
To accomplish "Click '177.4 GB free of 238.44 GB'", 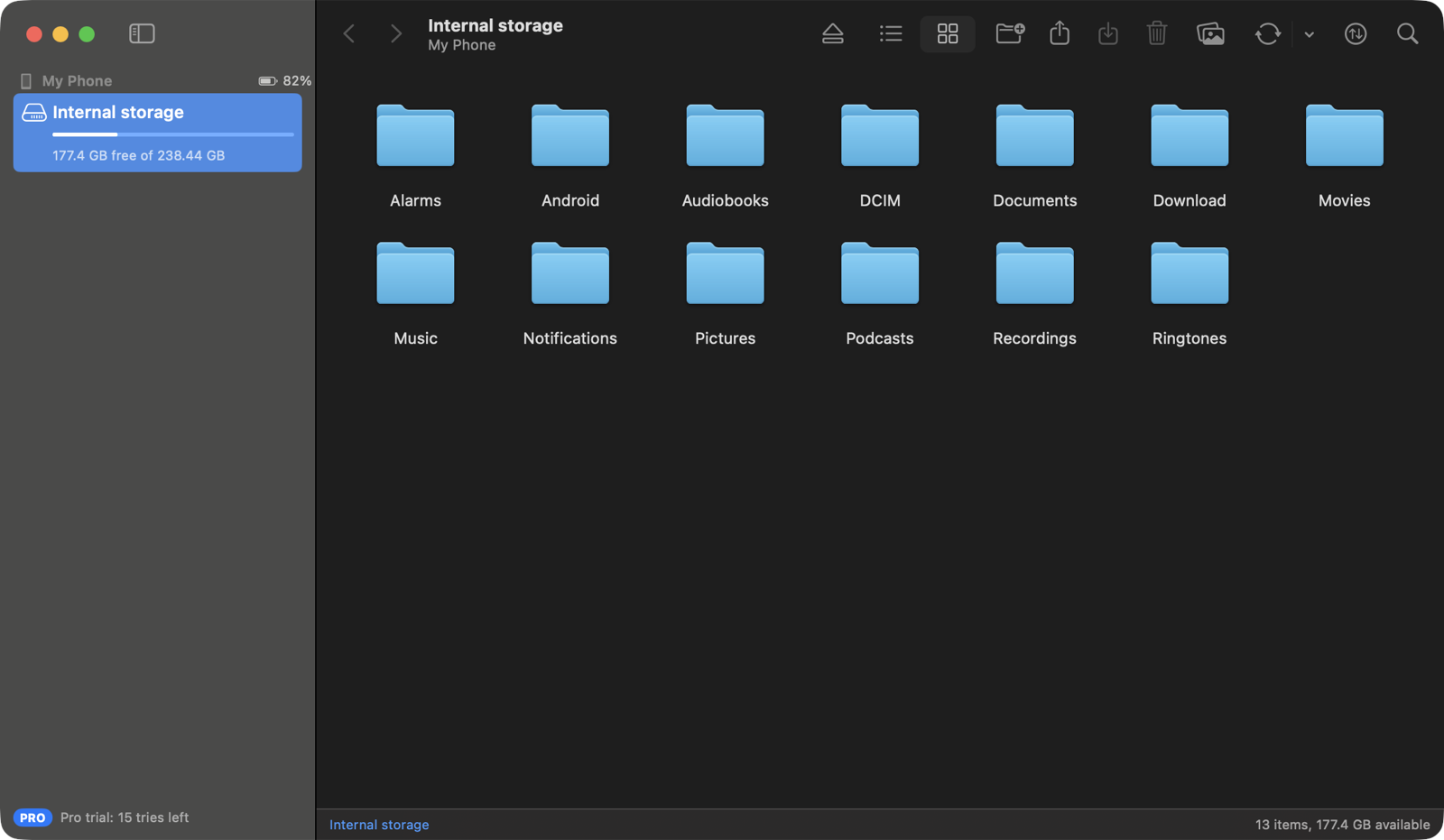I will pos(138,155).
